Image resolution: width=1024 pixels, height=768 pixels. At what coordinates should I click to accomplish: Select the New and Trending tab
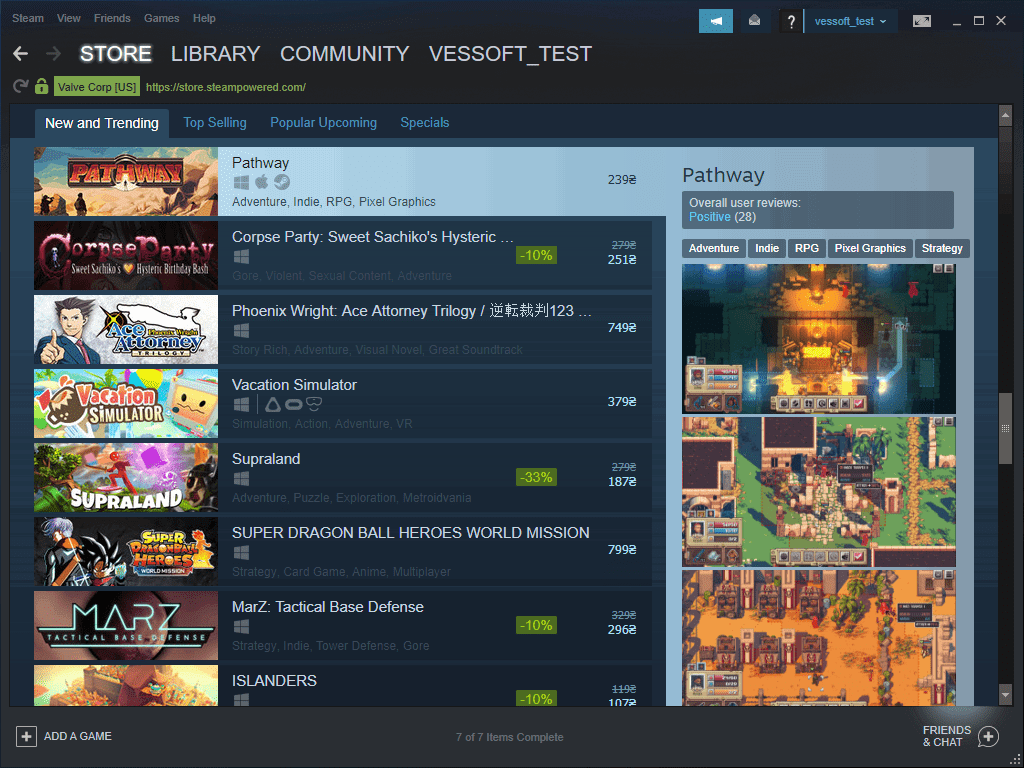click(102, 123)
